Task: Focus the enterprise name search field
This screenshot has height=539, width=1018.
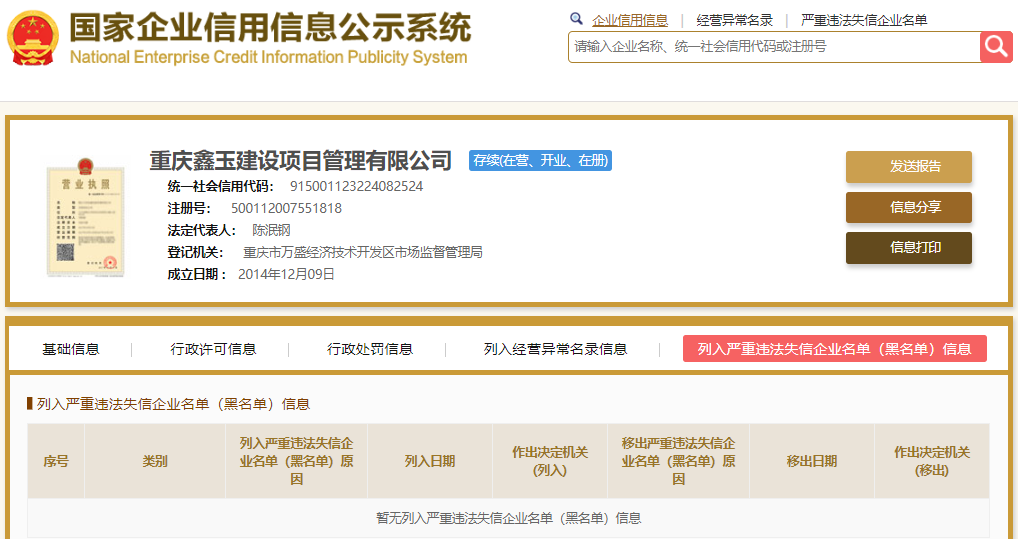Action: point(774,47)
